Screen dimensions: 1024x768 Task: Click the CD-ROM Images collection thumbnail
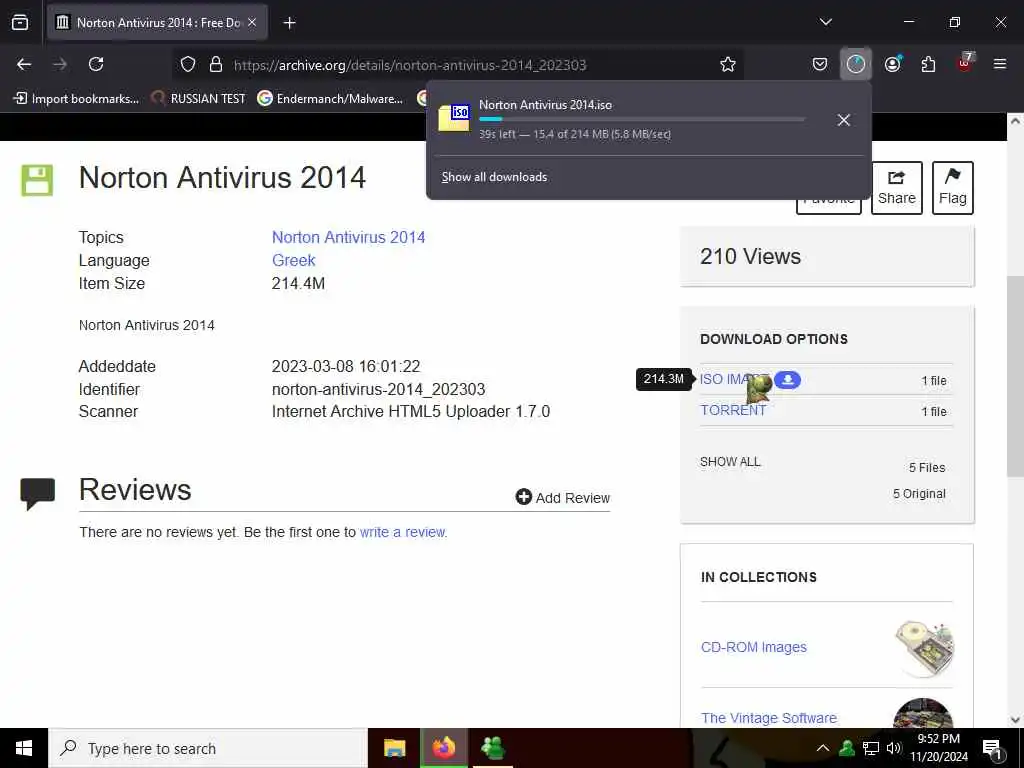(x=924, y=648)
